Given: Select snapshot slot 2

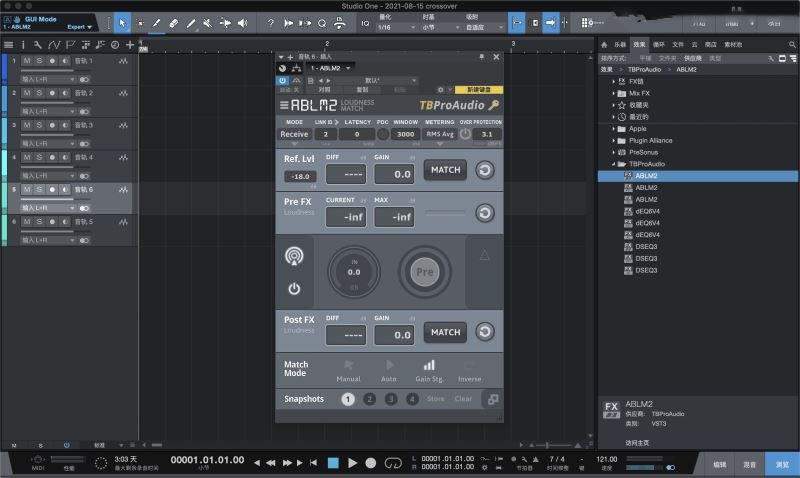Looking at the screenshot, I should [x=369, y=399].
